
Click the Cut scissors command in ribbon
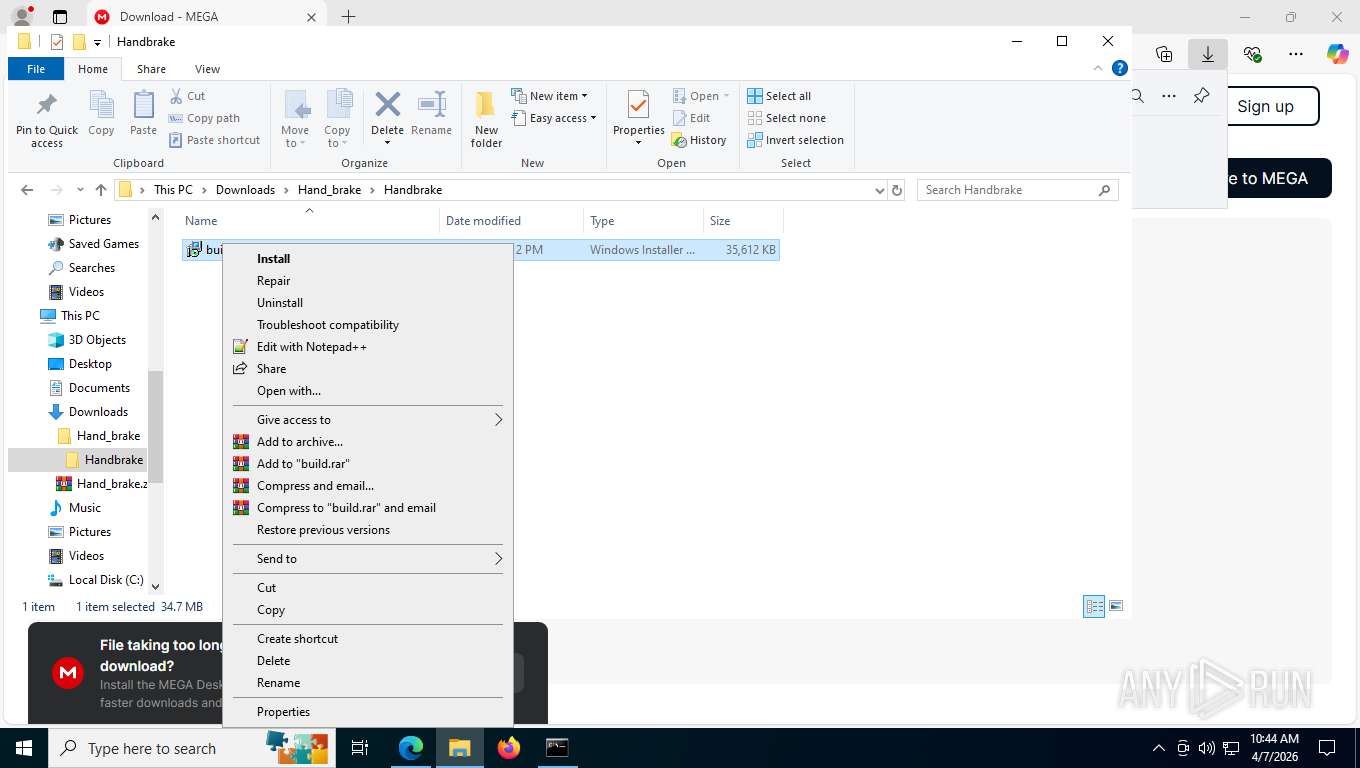click(x=187, y=96)
